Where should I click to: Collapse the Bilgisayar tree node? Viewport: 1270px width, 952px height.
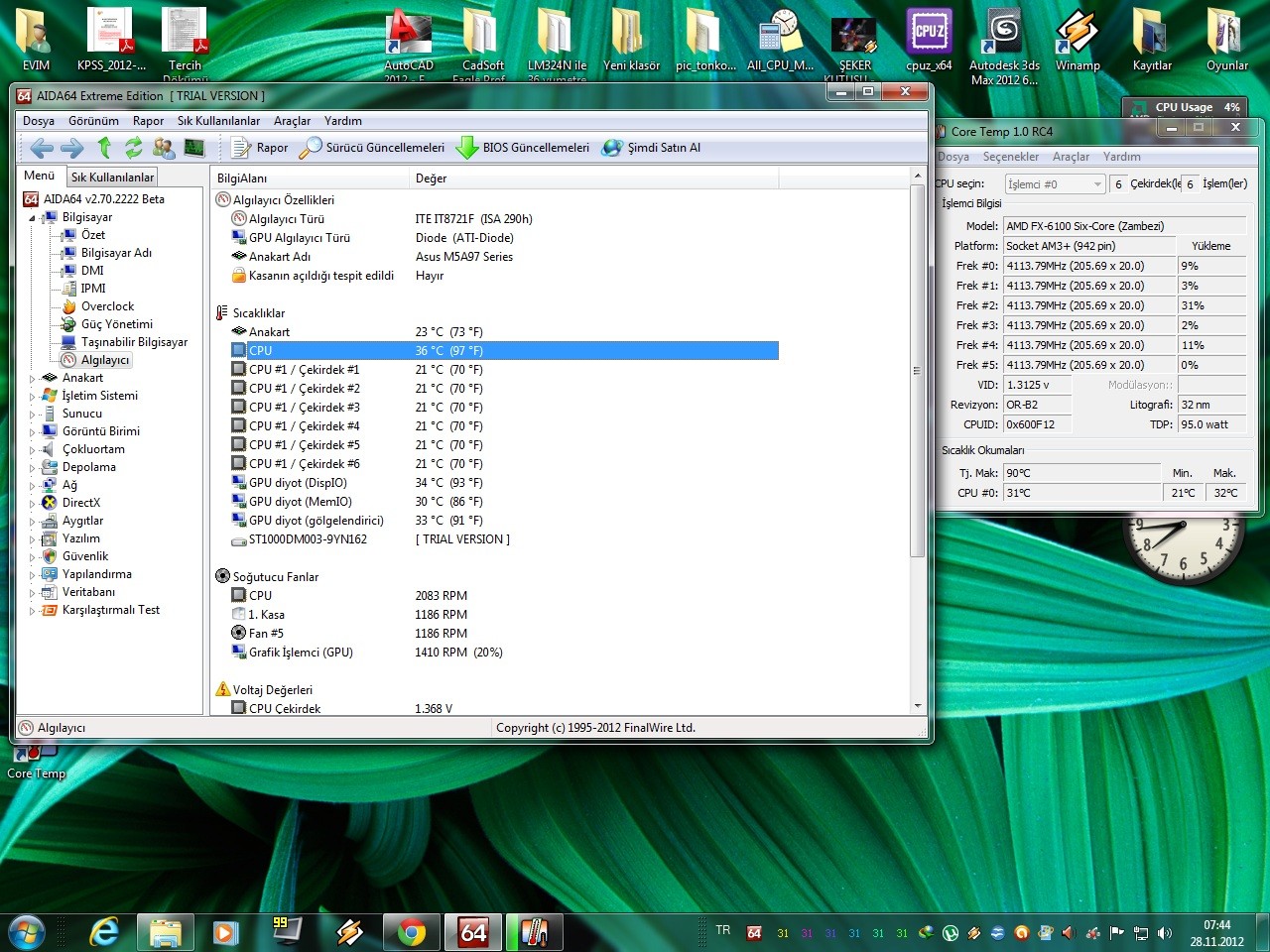(32, 217)
